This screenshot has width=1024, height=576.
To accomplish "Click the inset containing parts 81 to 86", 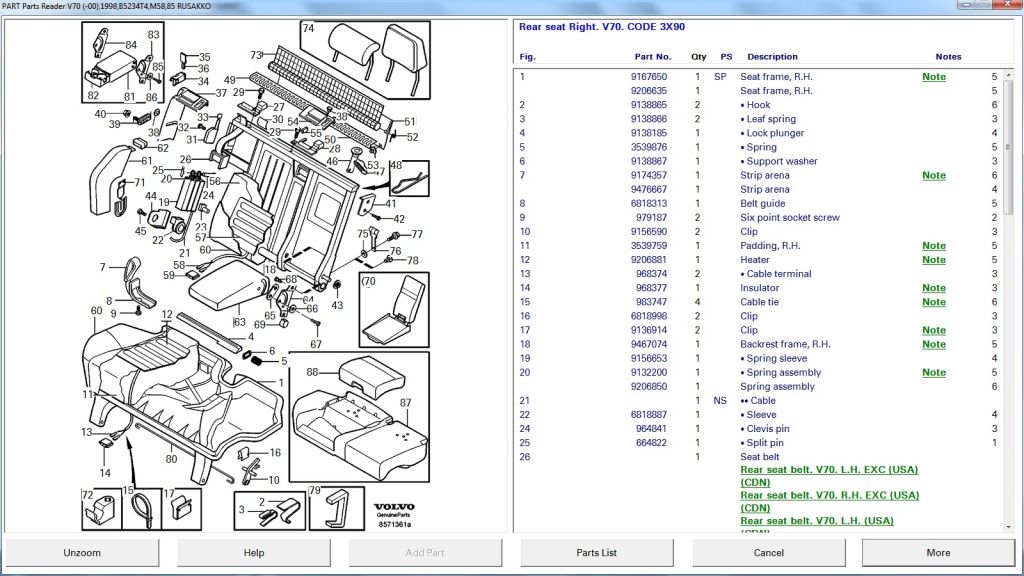I will [x=123, y=63].
